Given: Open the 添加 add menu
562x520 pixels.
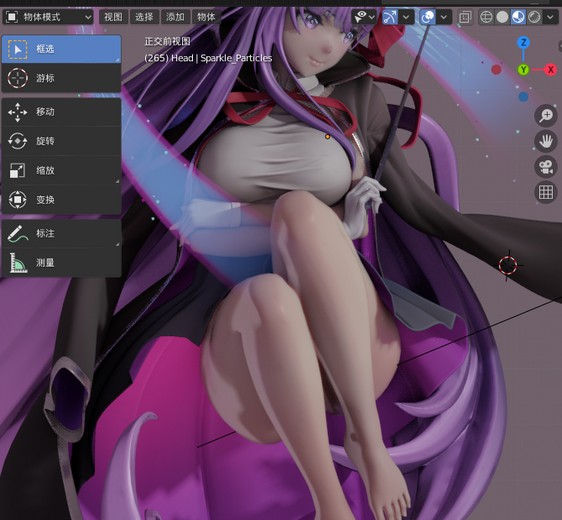Looking at the screenshot, I should [175, 17].
